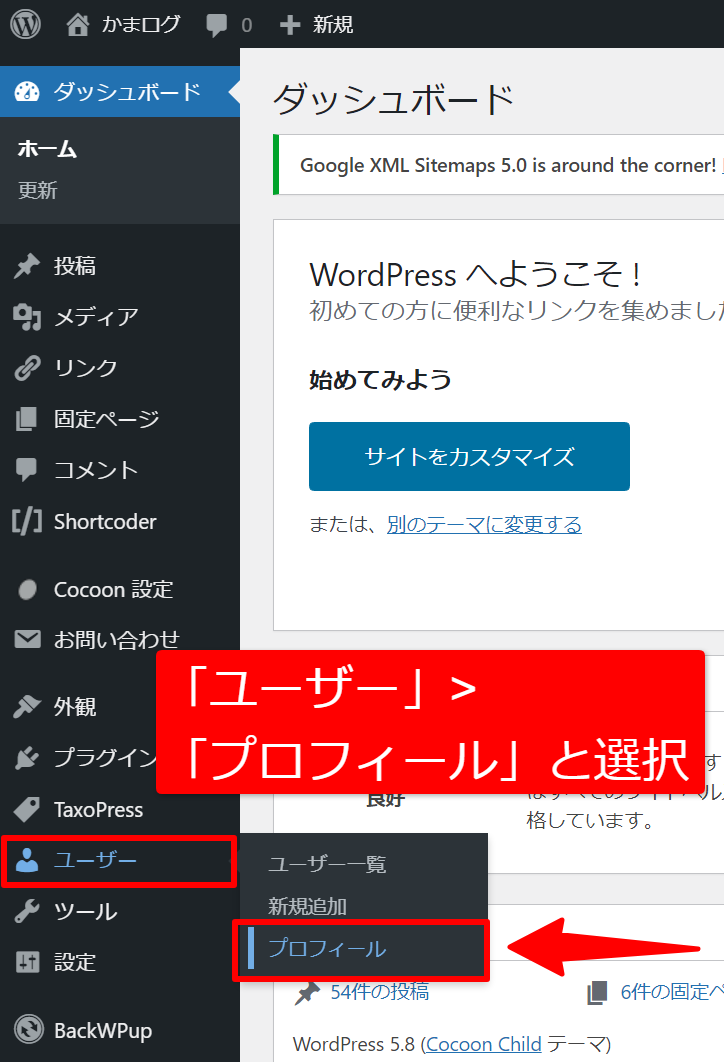Open the Shortcoder menu
724x1062 pixels.
pos(120,522)
